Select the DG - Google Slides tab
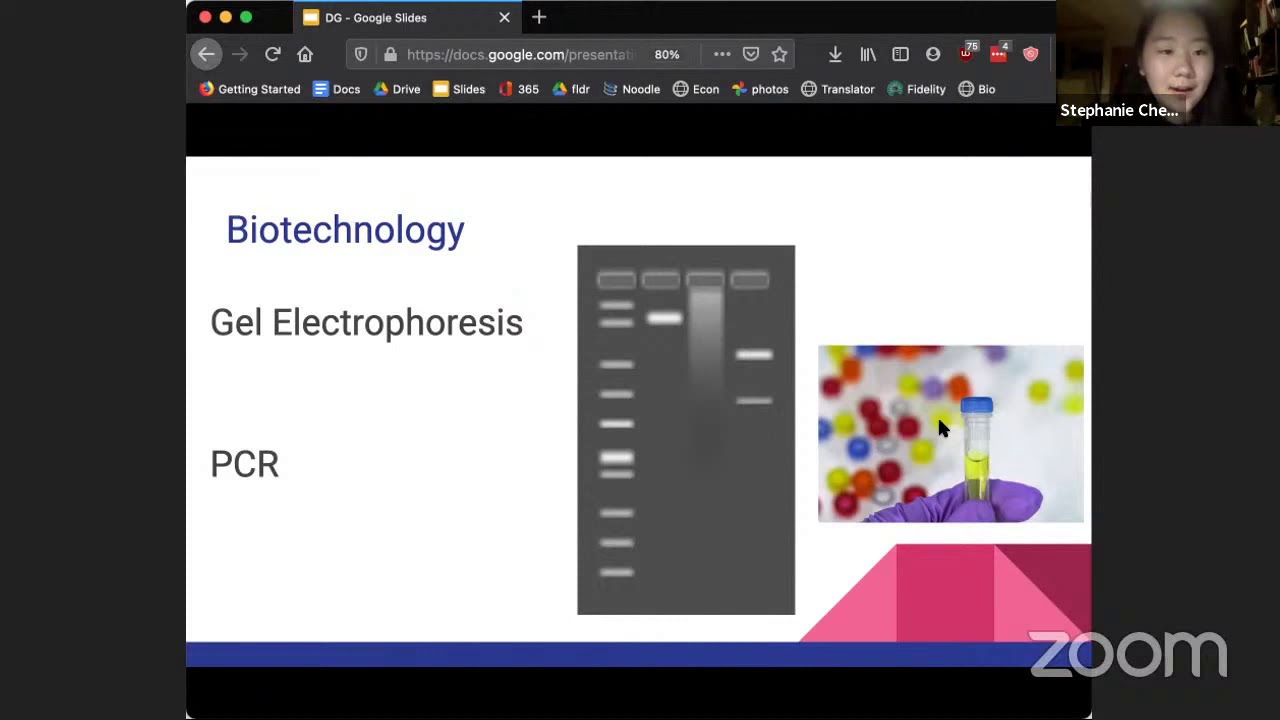1280x720 pixels. tap(407, 17)
